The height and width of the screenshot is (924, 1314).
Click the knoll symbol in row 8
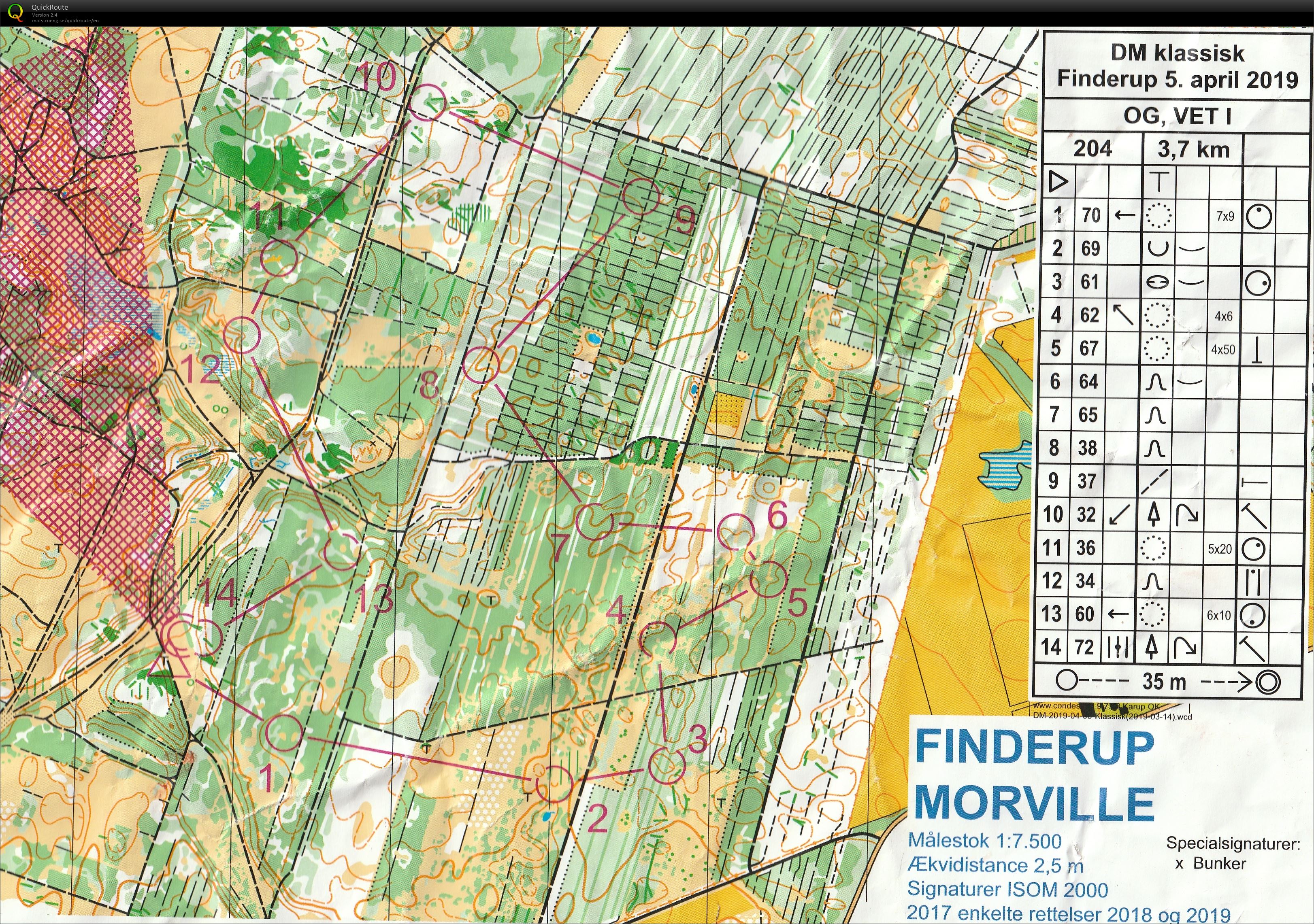point(1155,449)
